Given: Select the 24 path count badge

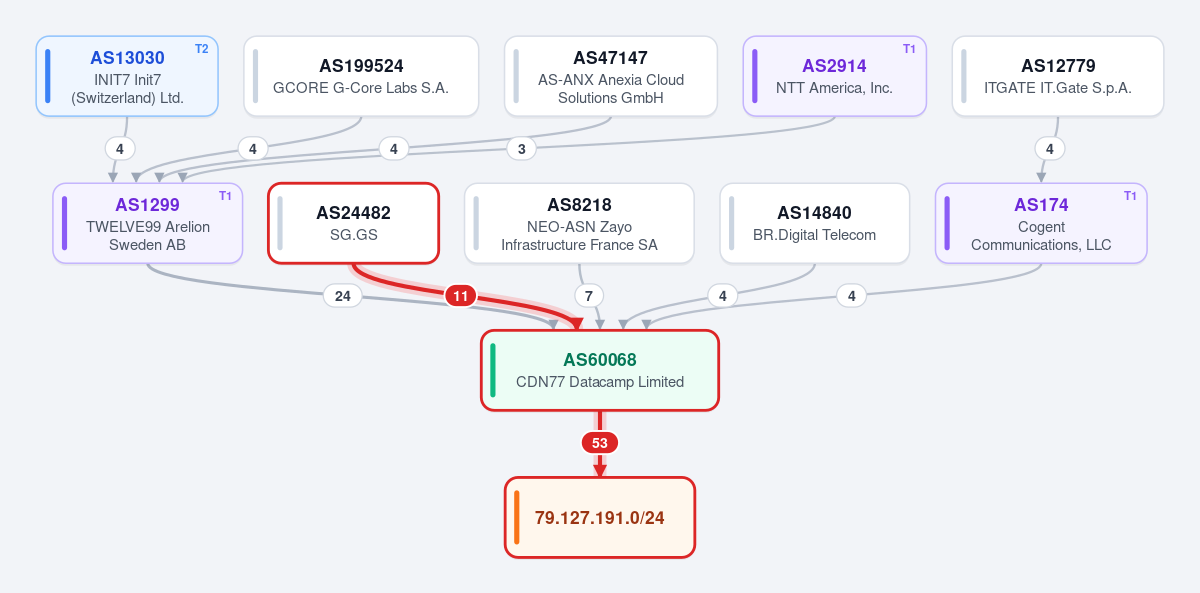Looking at the screenshot, I should (342, 296).
